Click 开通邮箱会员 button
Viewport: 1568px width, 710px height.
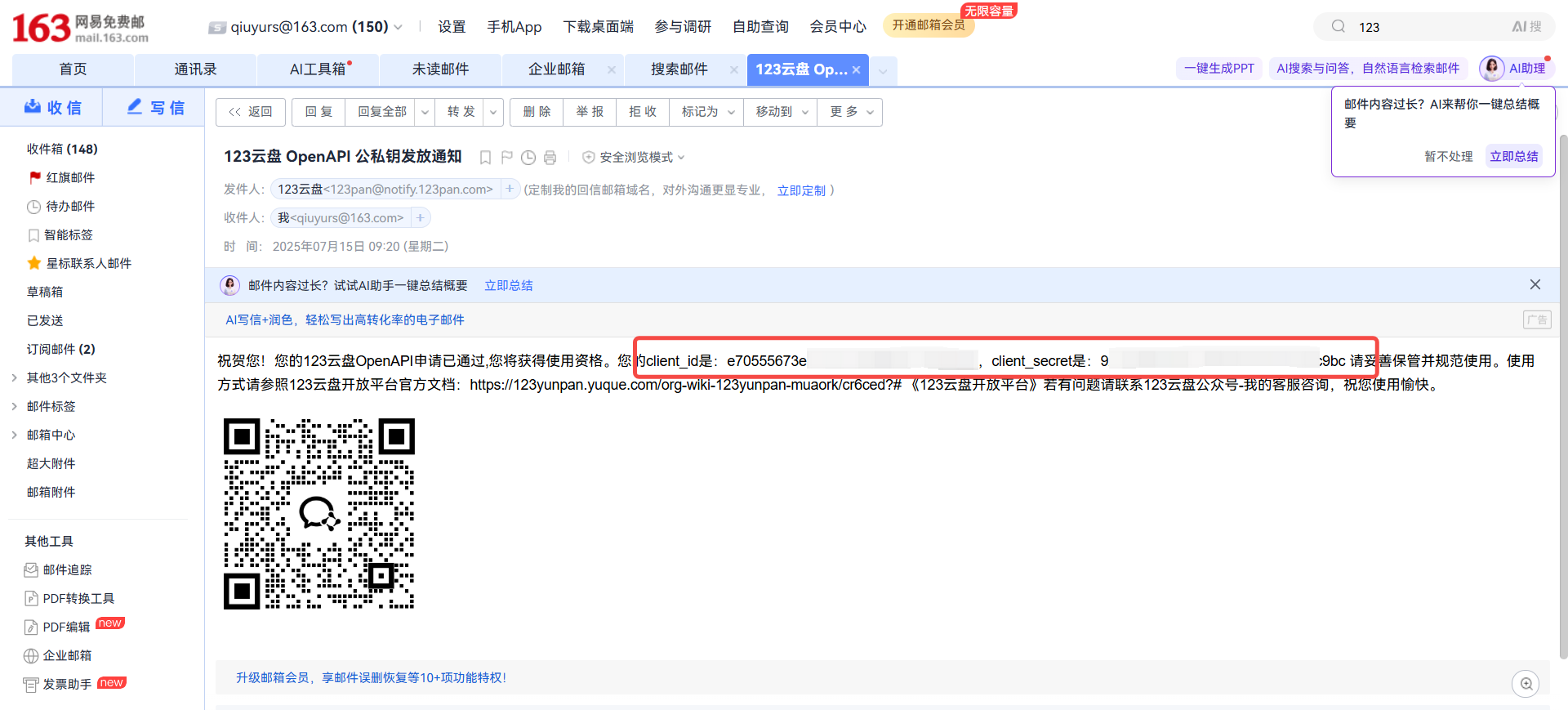[x=929, y=25]
